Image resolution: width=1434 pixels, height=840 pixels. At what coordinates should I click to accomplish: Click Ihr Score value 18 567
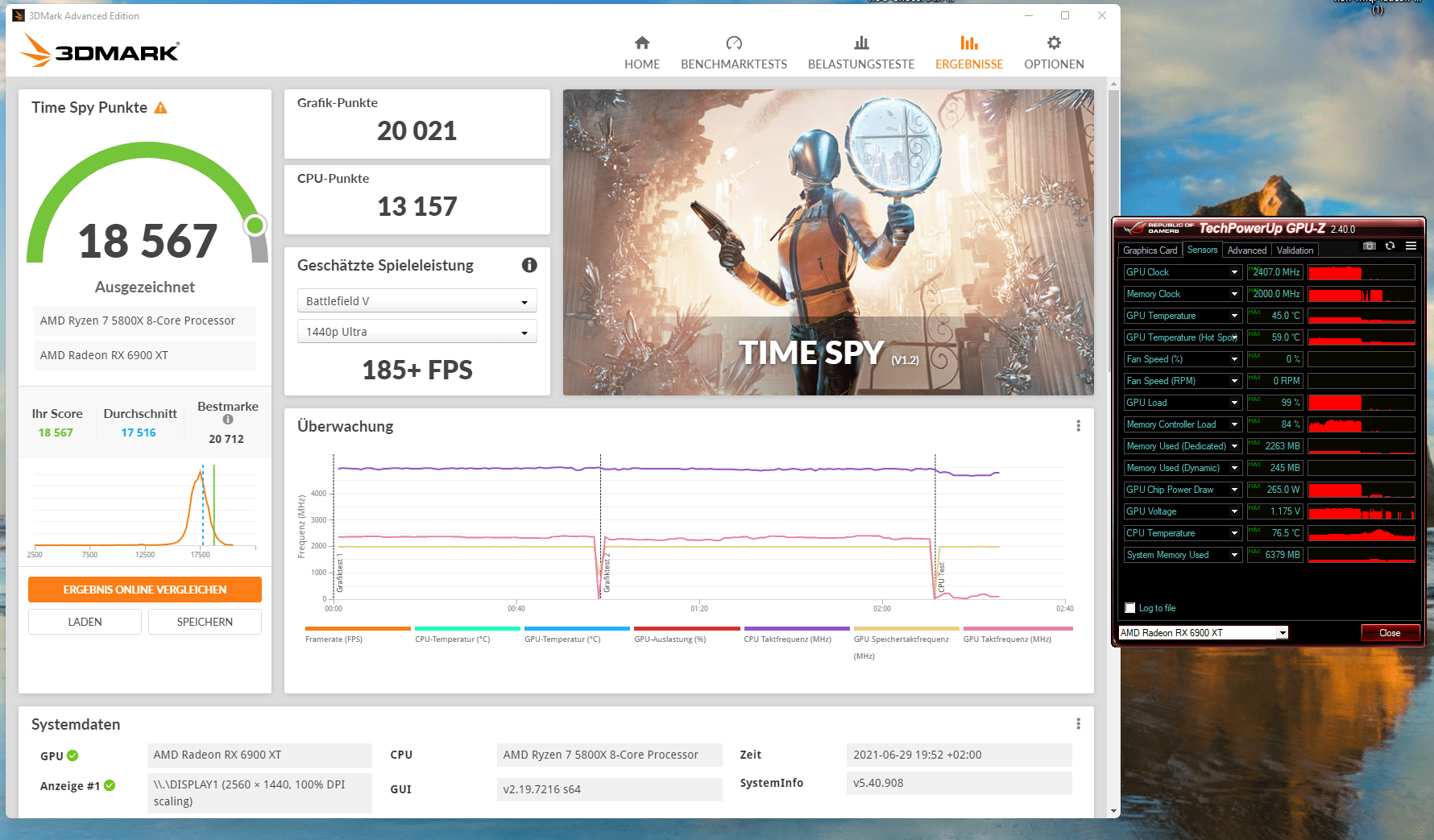pyautogui.click(x=56, y=432)
